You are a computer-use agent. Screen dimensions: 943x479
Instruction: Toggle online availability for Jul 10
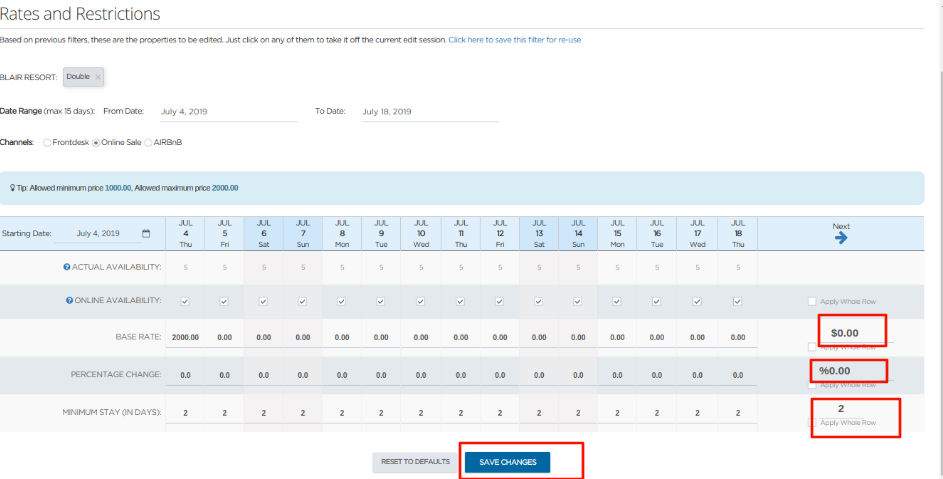pyautogui.click(x=420, y=301)
